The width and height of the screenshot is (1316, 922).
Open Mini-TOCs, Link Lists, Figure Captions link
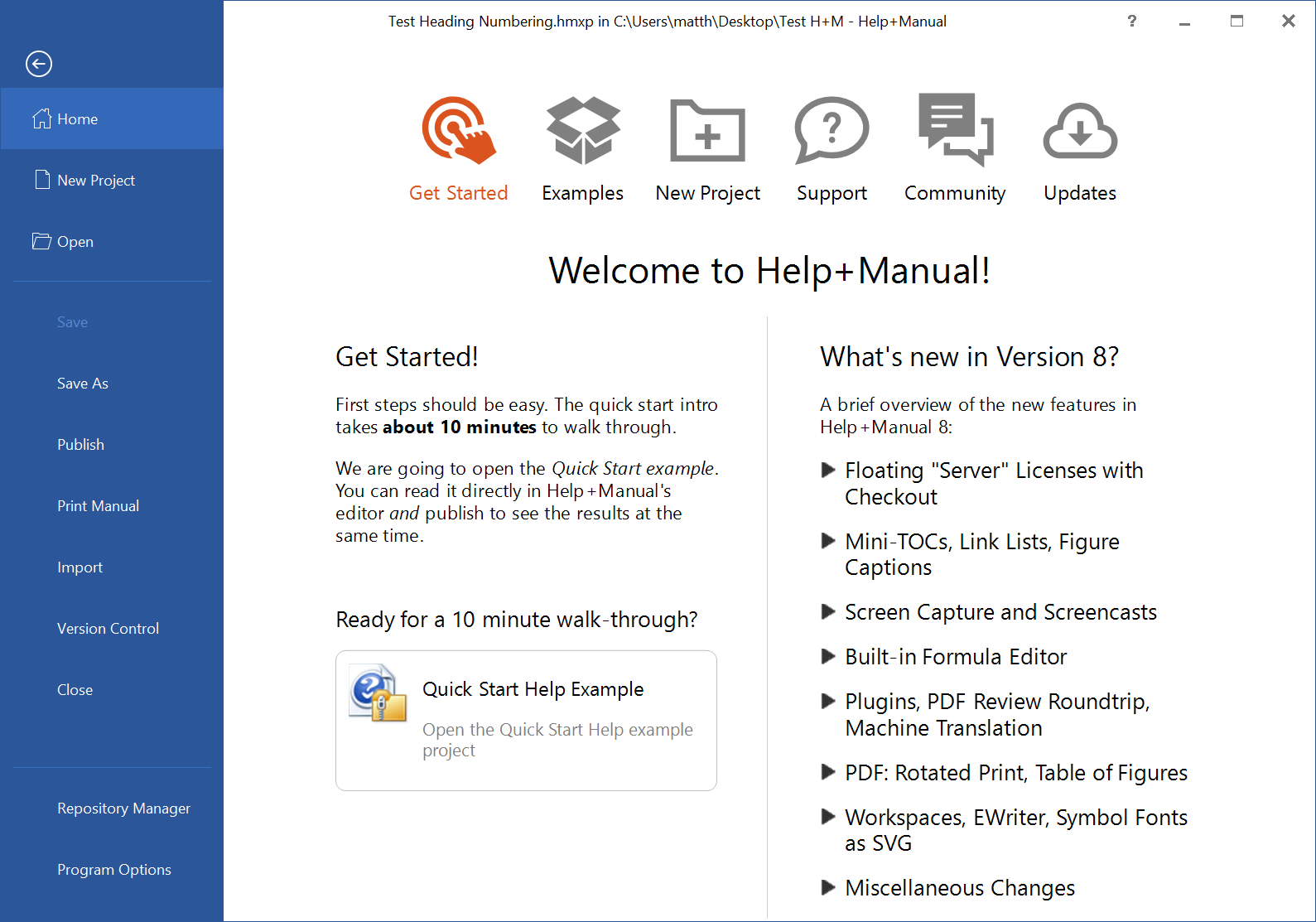click(982, 554)
